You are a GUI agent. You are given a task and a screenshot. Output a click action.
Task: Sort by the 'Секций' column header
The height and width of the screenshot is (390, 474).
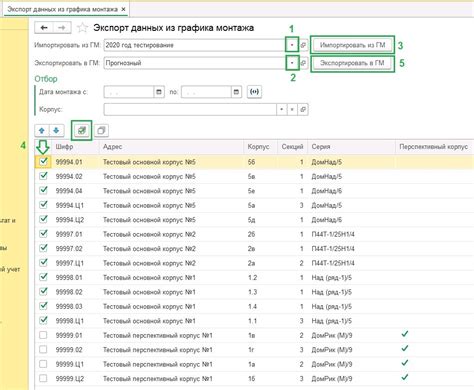coord(292,147)
